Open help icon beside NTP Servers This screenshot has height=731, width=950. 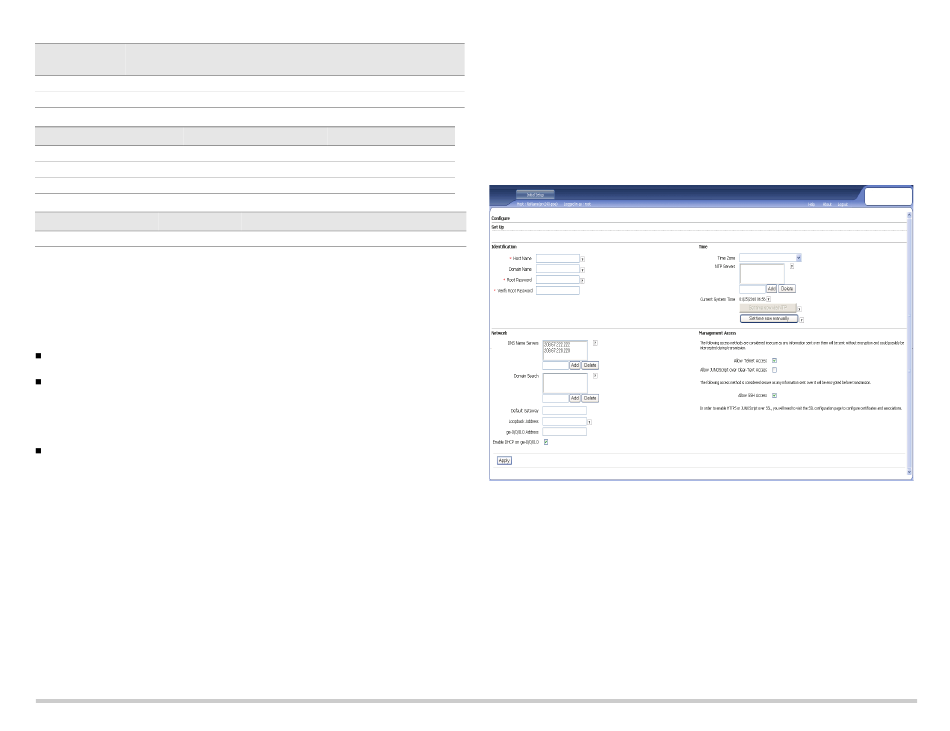click(x=791, y=266)
